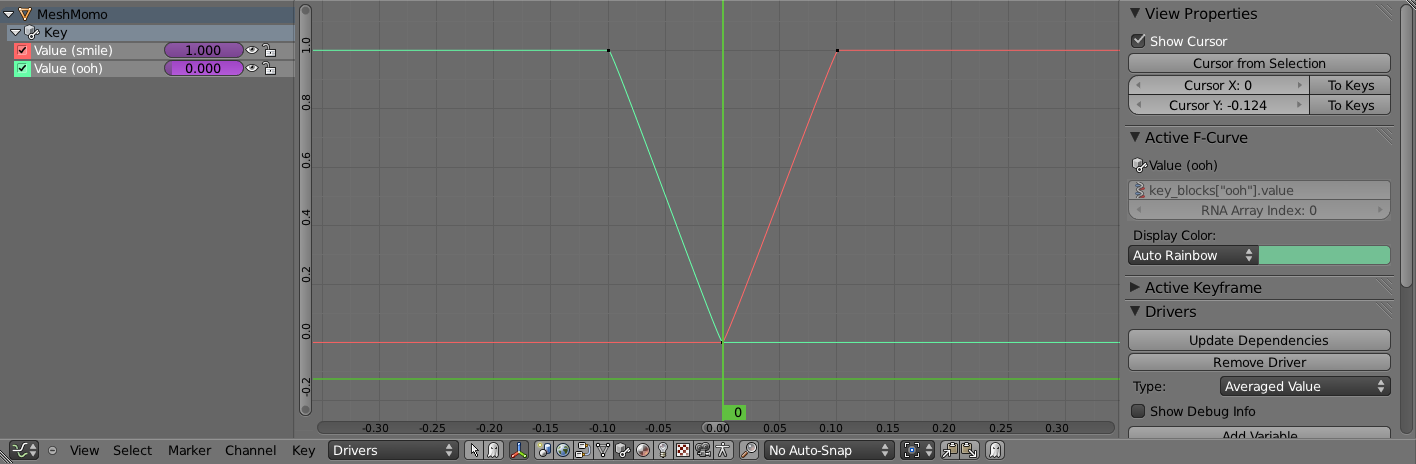Viewport: 1416px width, 464px height.
Task: Open the Auto Rainbow display color dropdown
Action: tap(1193, 255)
